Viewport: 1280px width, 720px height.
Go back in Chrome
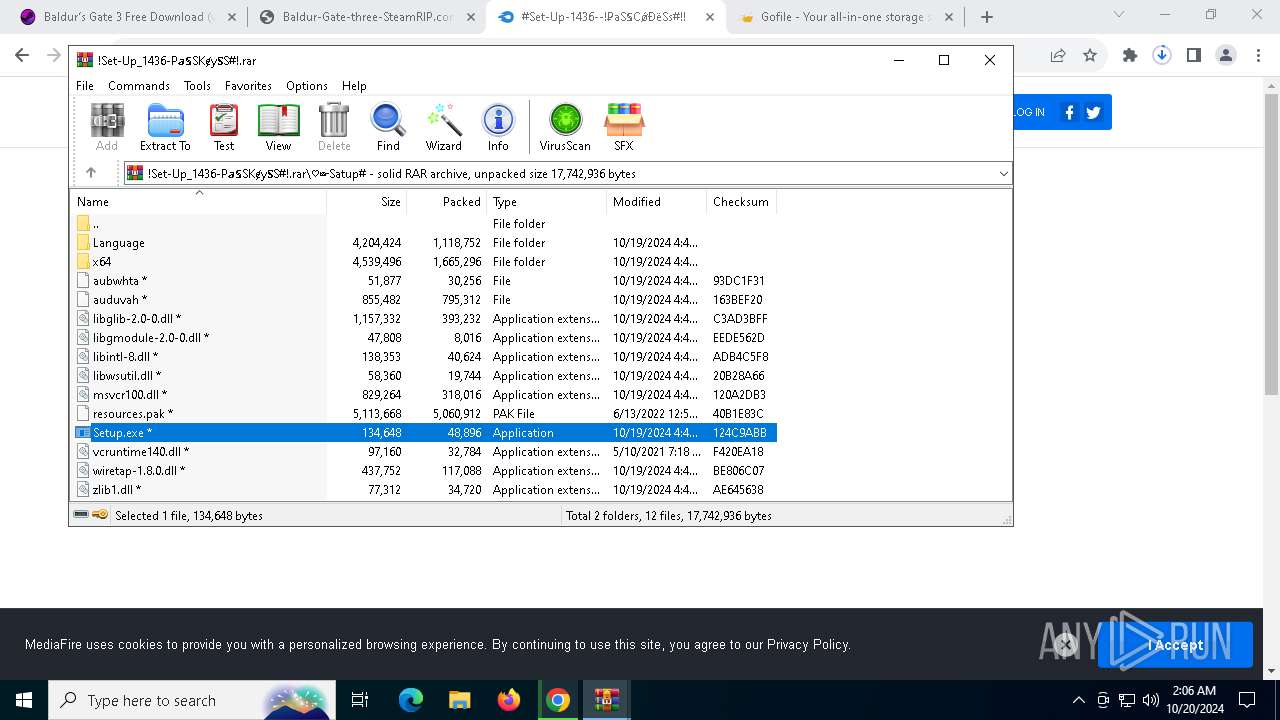click(22, 56)
